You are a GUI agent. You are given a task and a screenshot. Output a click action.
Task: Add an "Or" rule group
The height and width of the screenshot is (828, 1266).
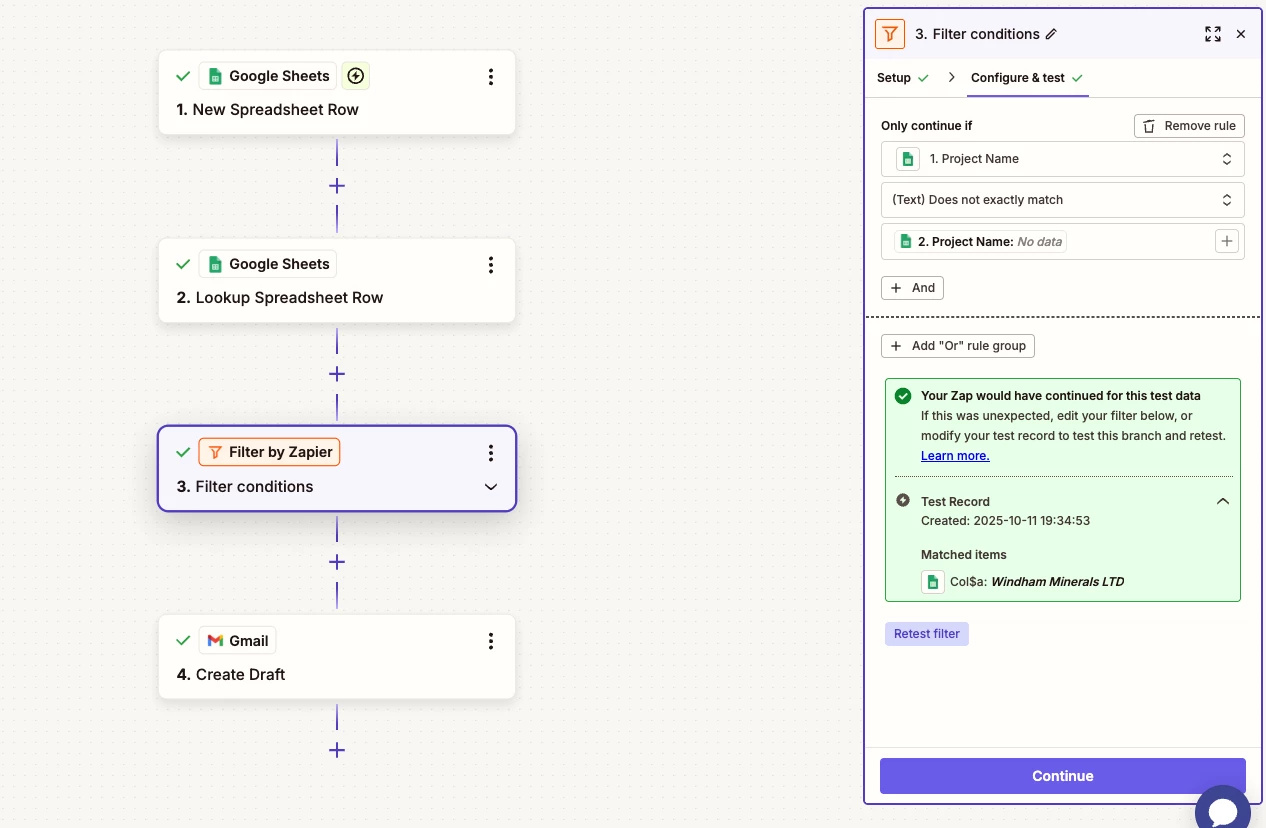coord(958,346)
